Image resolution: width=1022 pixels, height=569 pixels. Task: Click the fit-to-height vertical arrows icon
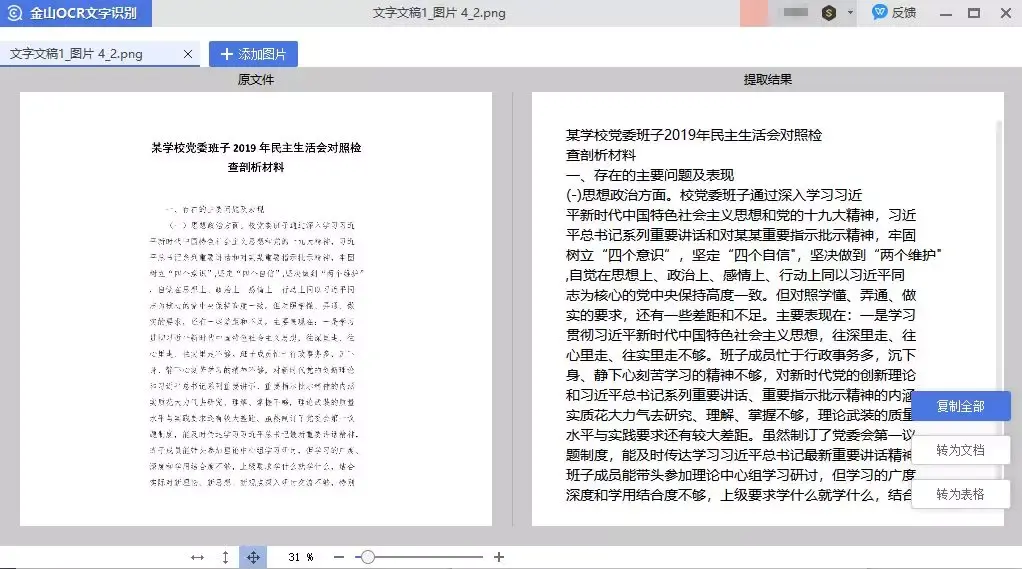[x=225, y=557]
